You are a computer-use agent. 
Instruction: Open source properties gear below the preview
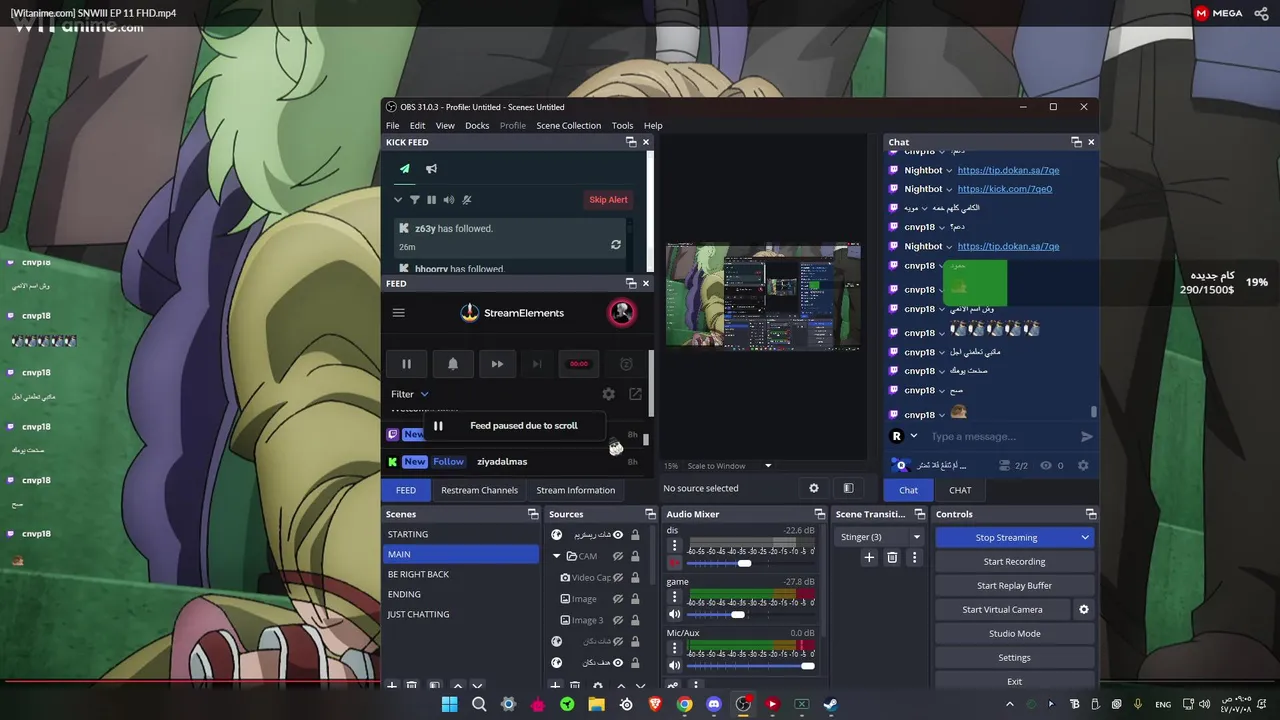point(814,488)
